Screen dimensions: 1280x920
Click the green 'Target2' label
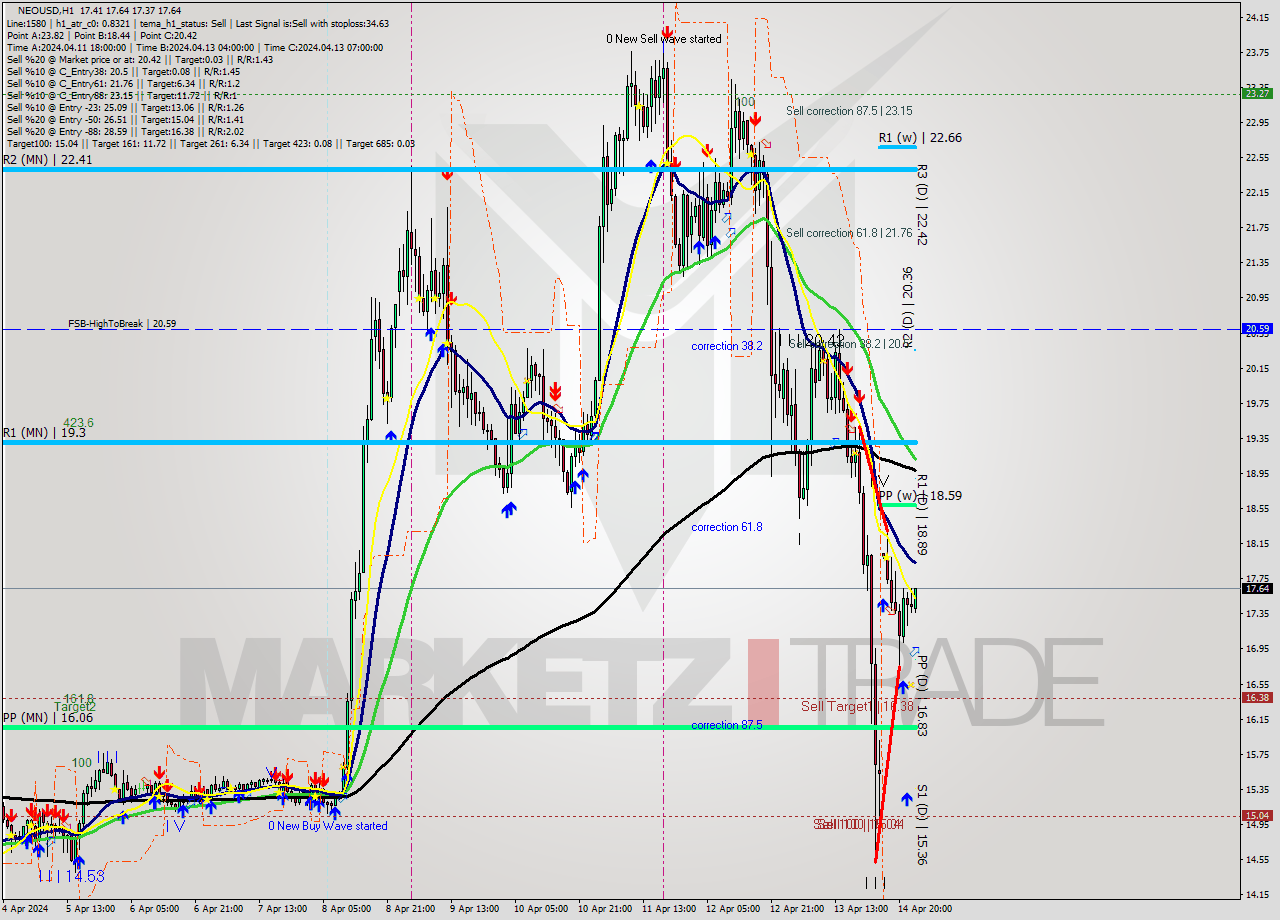(x=75, y=707)
